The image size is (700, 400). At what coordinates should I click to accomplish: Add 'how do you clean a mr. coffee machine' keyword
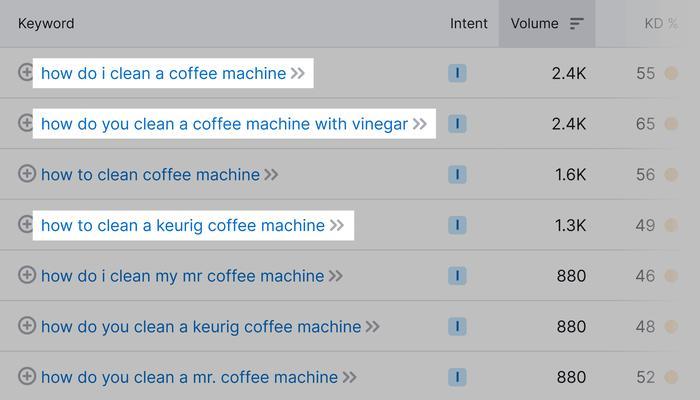click(27, 376)
